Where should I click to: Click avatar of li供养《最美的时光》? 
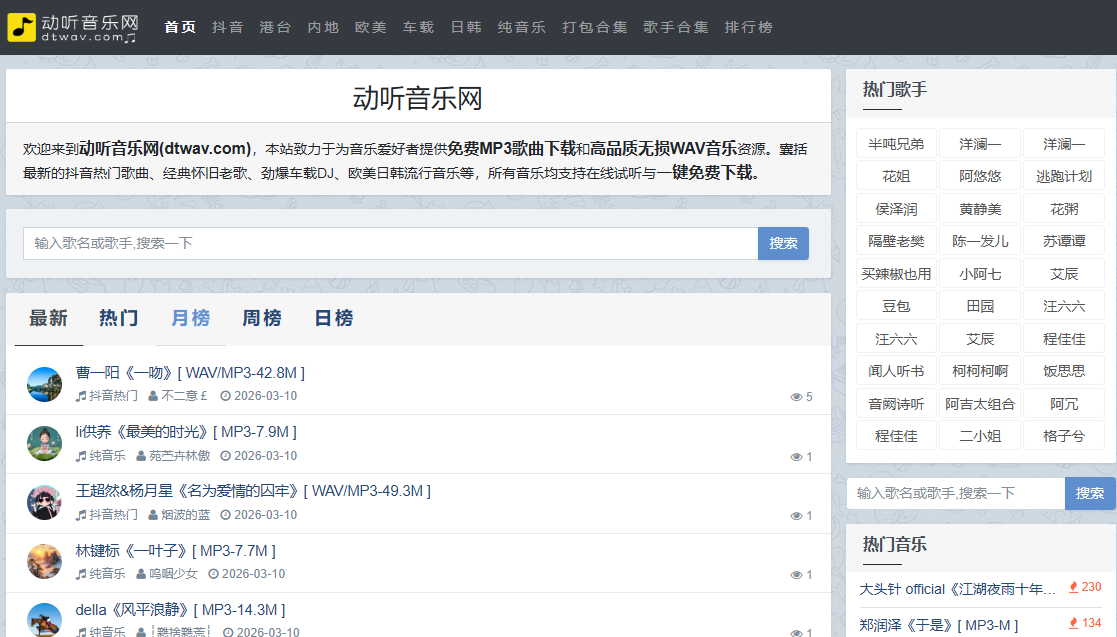[x=44, y=443]
